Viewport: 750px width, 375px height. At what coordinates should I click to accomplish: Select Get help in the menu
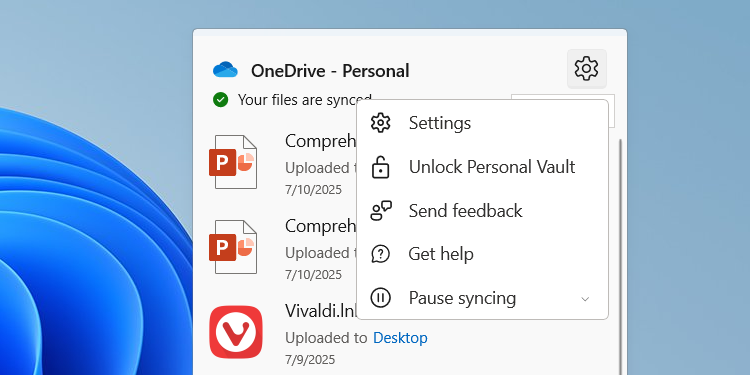[x=483, y=254]
